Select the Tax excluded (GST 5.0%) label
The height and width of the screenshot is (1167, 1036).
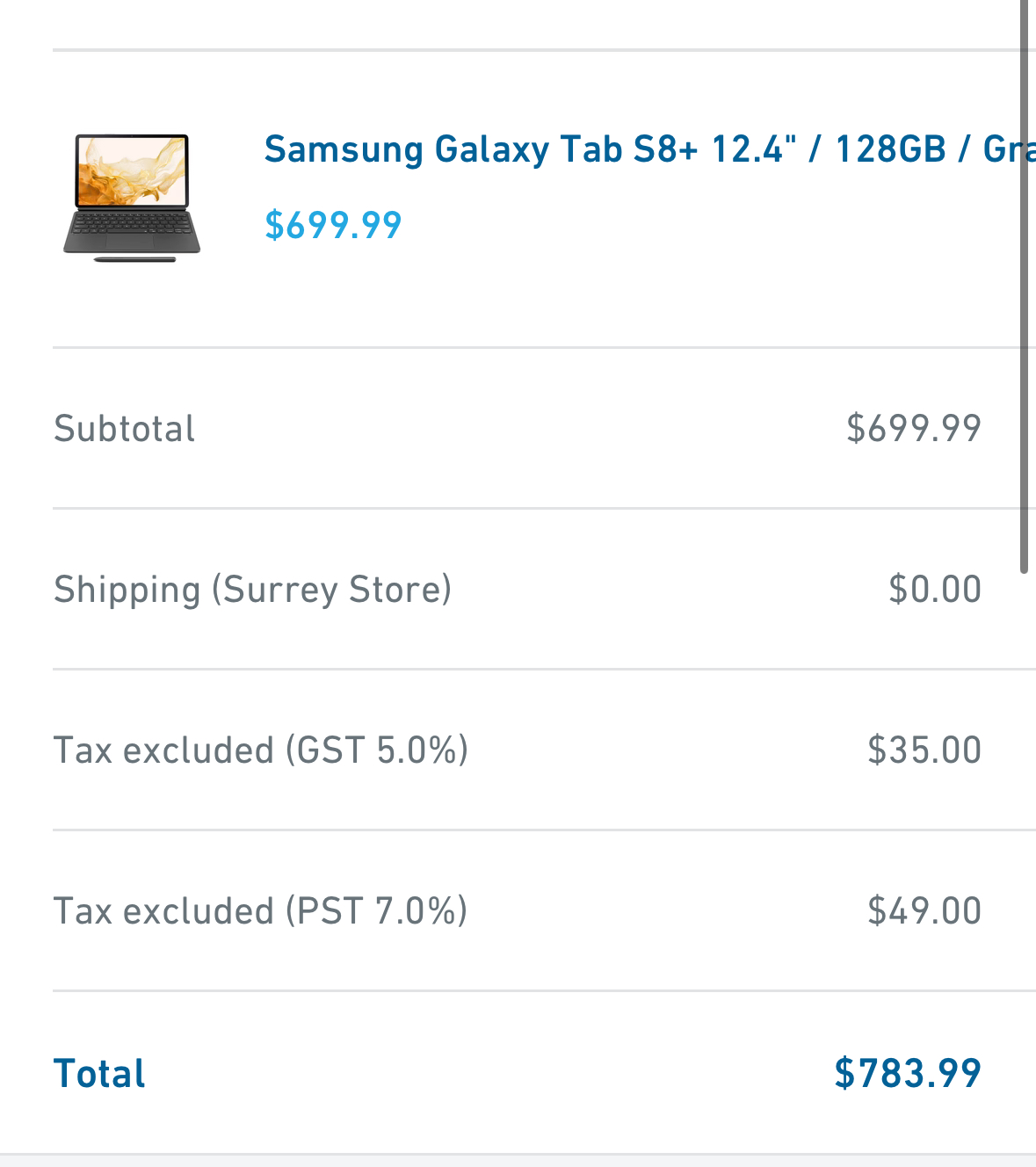pos(261,750)
